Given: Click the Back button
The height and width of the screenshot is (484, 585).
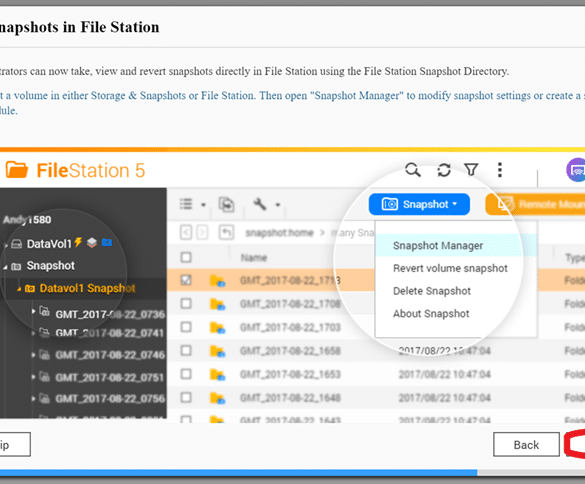Looking at the screenshot, I should (x=526, y=444).
